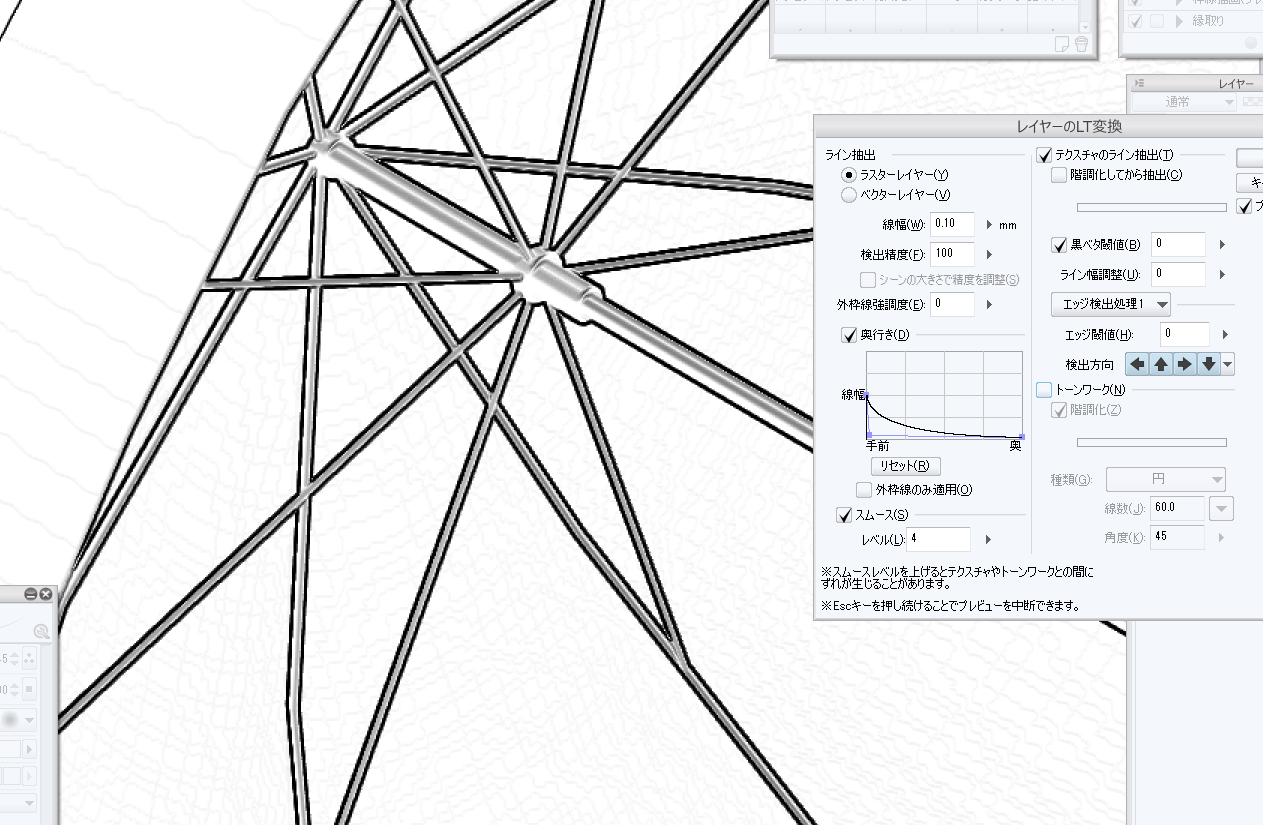This screenshot has width=1263, height=825.
Task: Click the 検出精度 value field showing 100
Action: coord(952,254)
